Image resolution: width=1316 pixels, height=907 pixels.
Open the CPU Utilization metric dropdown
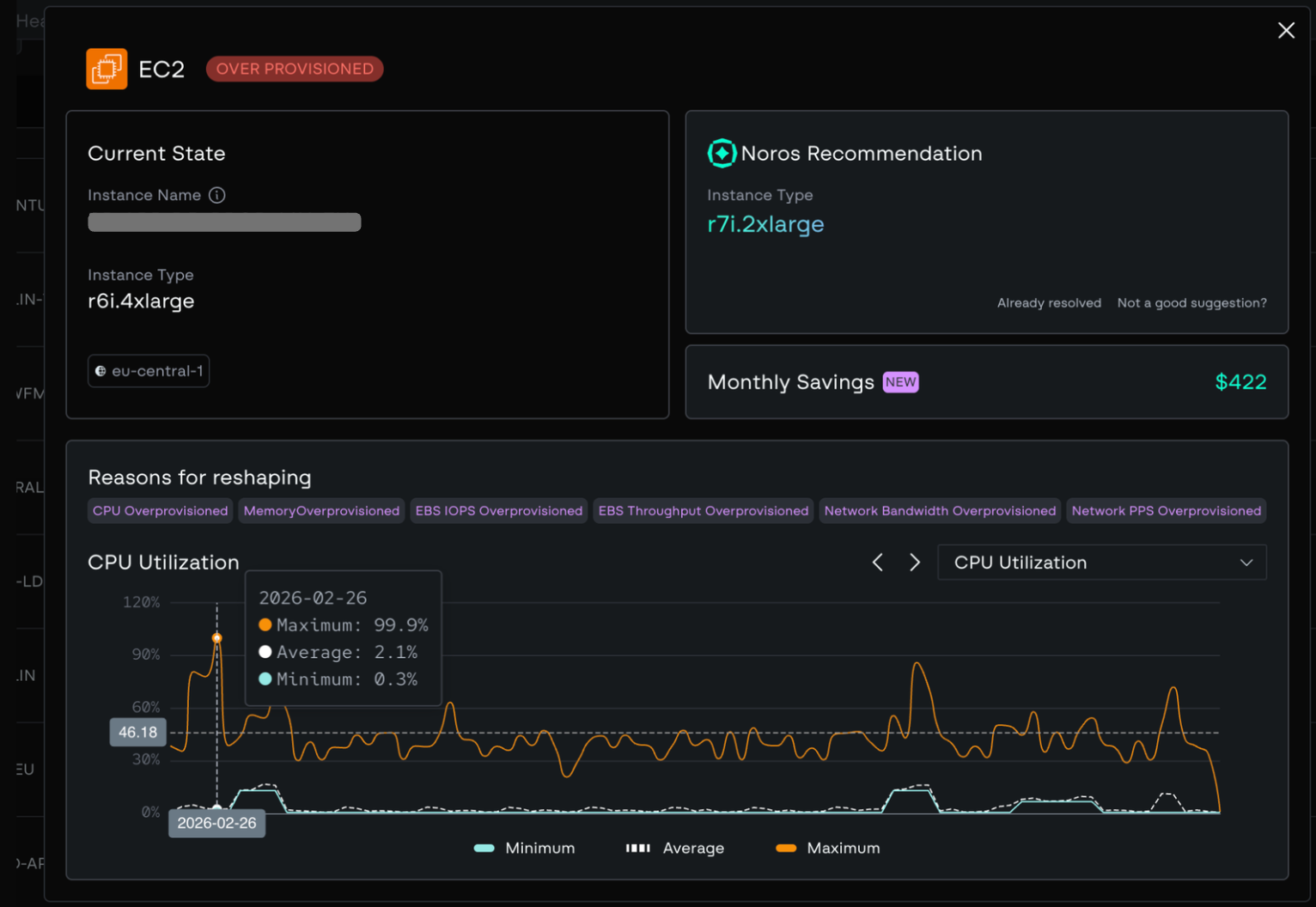click(1102, 563)
